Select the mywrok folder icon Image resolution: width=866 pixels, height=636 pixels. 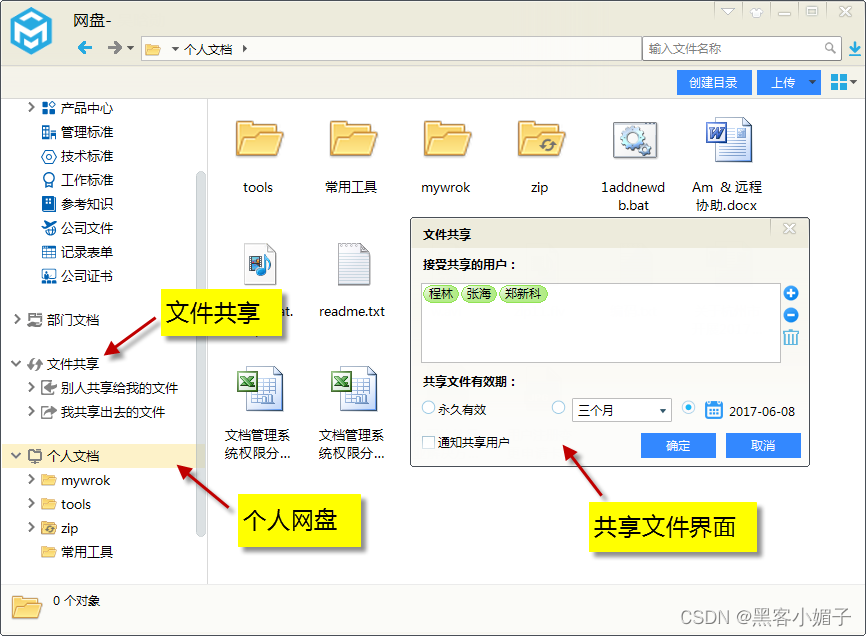coord(446,139)
